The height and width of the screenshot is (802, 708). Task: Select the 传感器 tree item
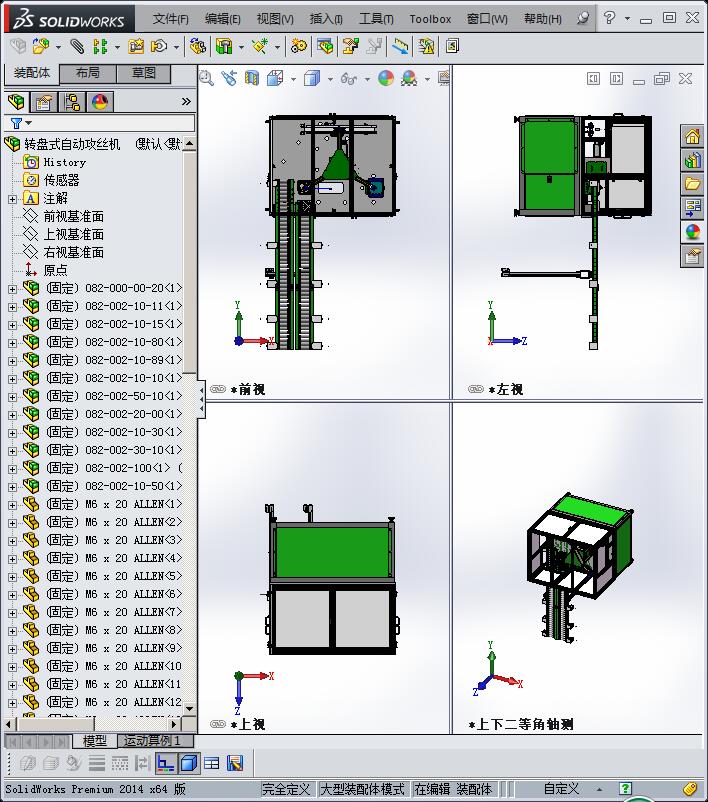[x=61, y=180]
